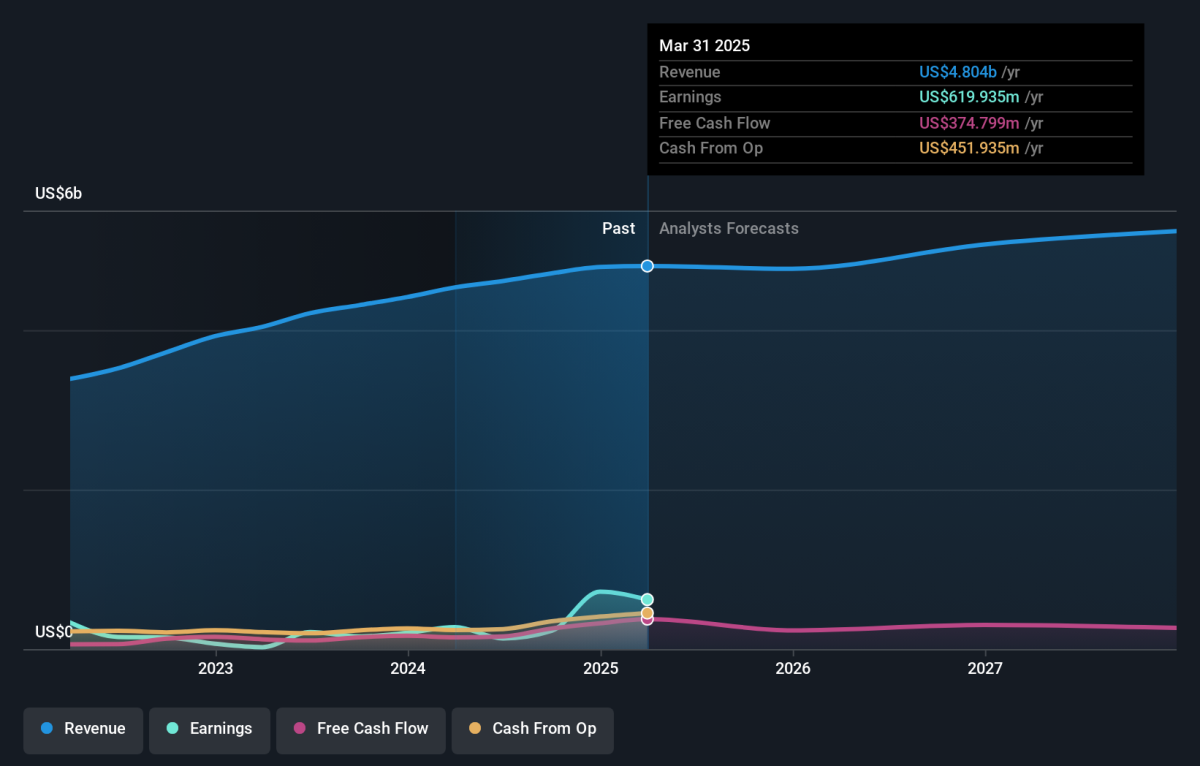Image resolution: width=1200 pixels, height=766 pixels.
Task: Click the 'Analysts Forecasts' label
Action: (729, 228)
